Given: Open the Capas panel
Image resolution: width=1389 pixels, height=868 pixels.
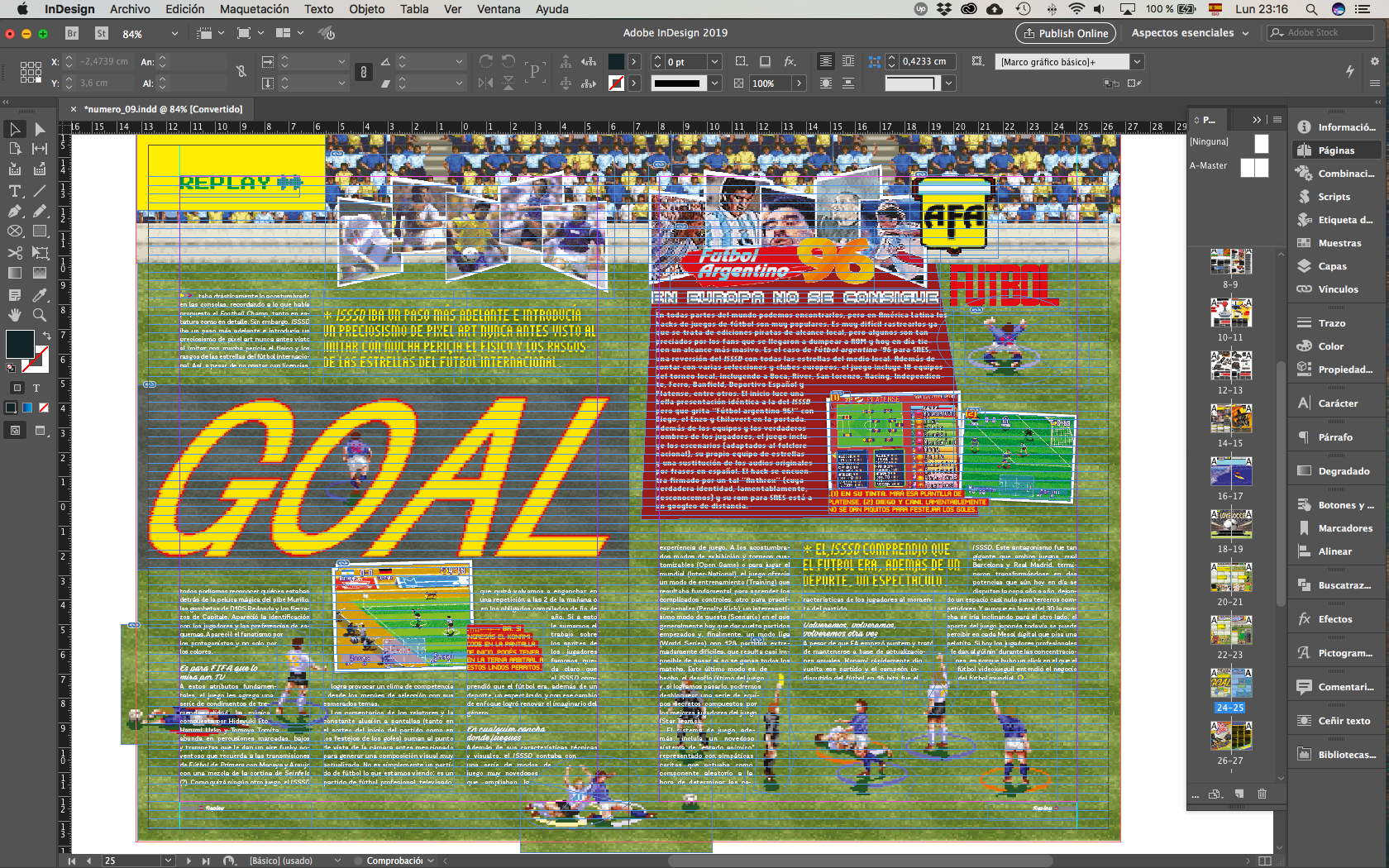Looking at the screenshot, I should click(1336, 266).
